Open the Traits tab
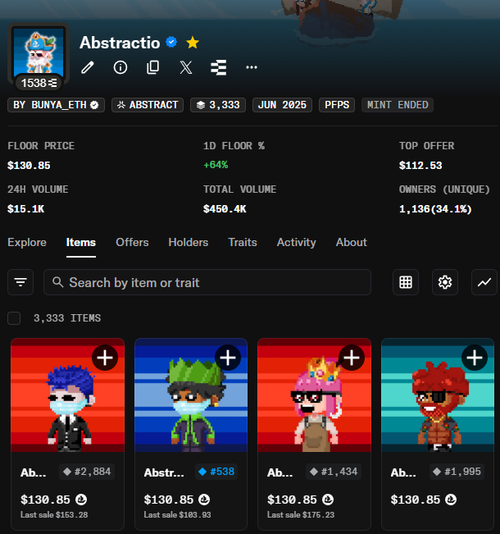This screenshot has height=534, width=500. 243,242
